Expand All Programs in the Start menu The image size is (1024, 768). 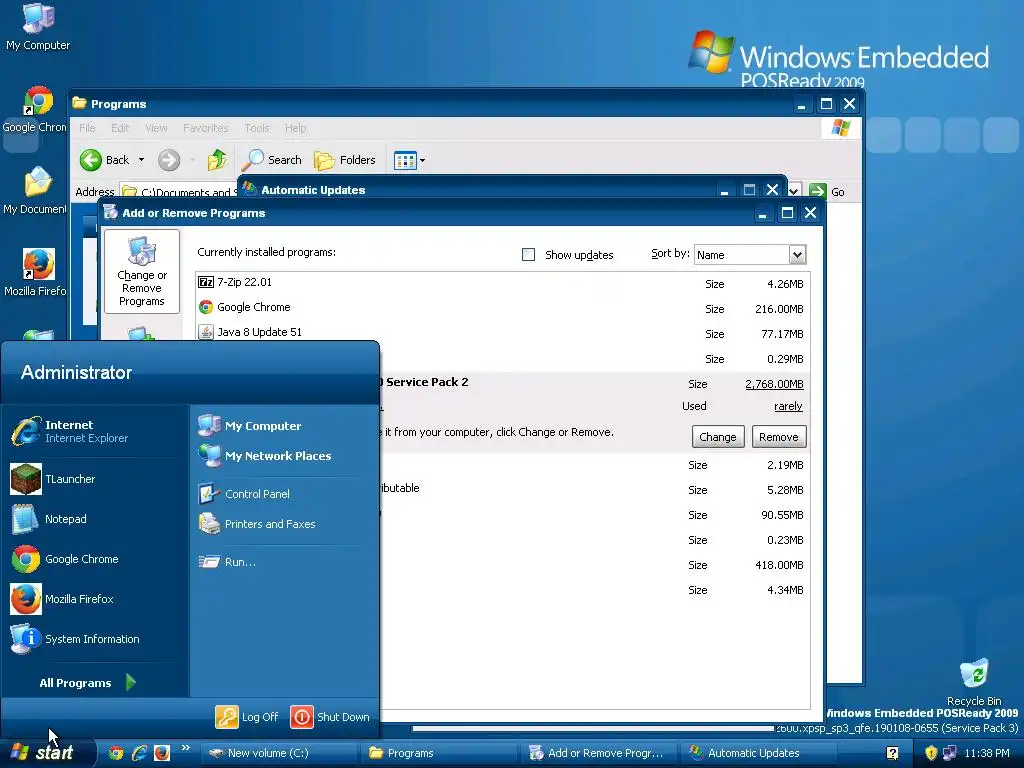tap(88, 682)
